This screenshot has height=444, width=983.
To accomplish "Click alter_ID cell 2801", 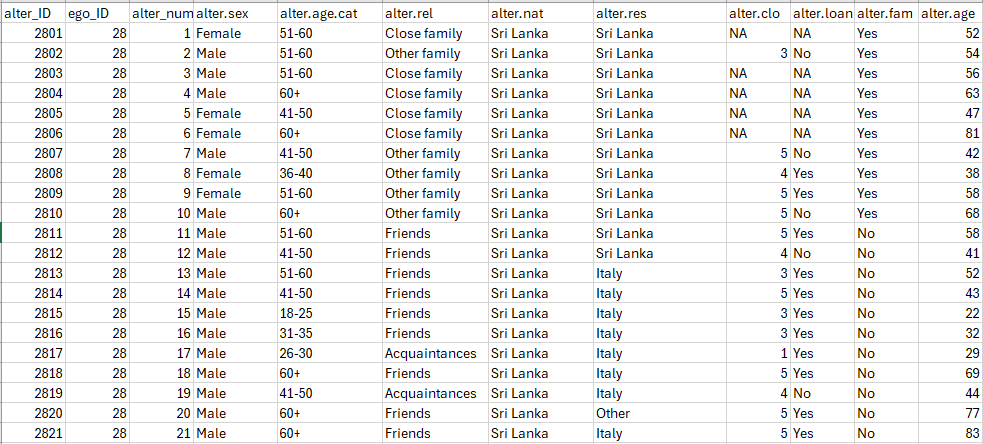I will (32, 33).
